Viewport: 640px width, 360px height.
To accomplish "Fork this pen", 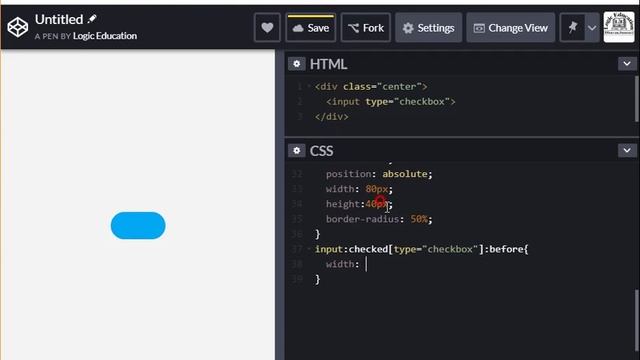I will (x=366, y=28).
